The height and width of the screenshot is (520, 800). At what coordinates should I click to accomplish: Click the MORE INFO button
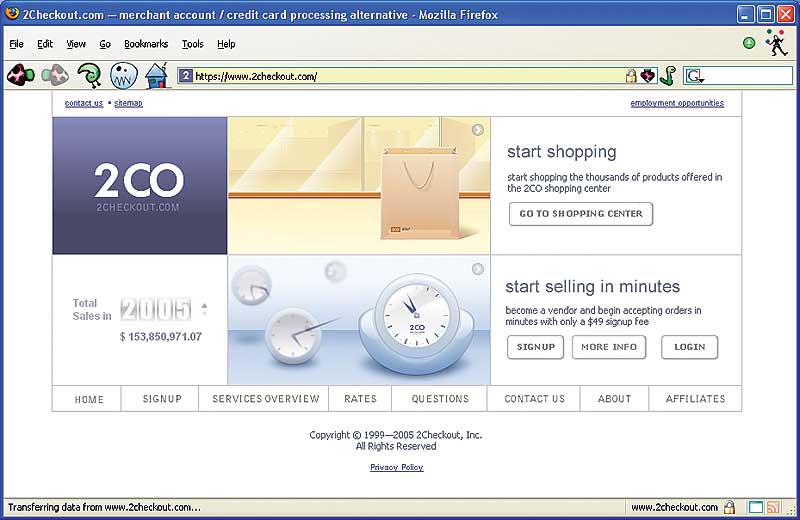(609, 347)
